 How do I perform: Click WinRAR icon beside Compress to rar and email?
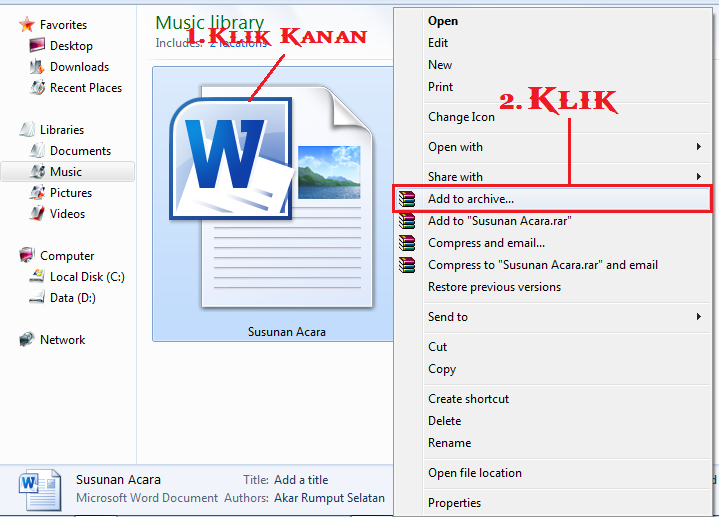(407, 265)
